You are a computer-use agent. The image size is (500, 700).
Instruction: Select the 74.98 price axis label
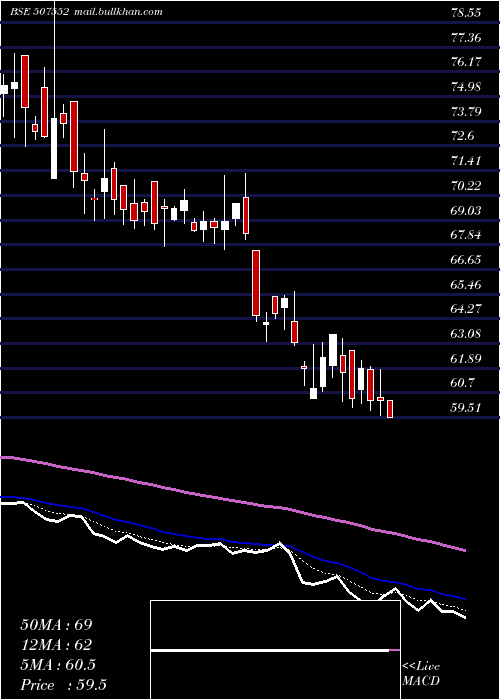click(466, 86)
